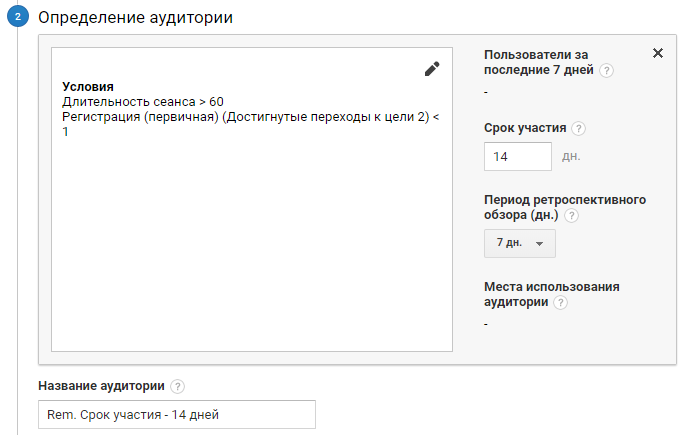Select the Период ретроспективного обзора label
Screen dimensions: 685x435
pos(565,207)
